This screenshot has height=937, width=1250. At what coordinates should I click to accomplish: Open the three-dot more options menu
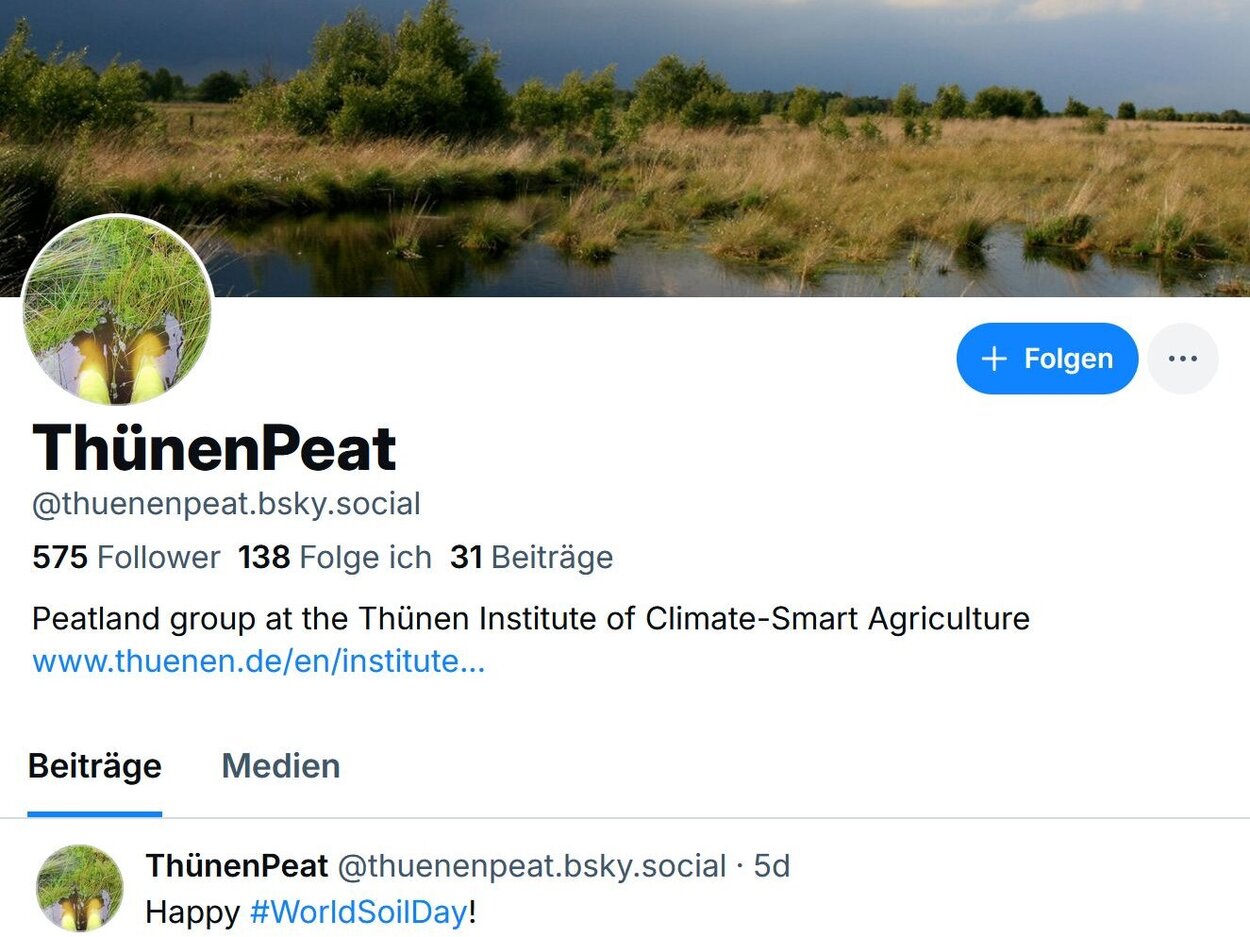1182,358
